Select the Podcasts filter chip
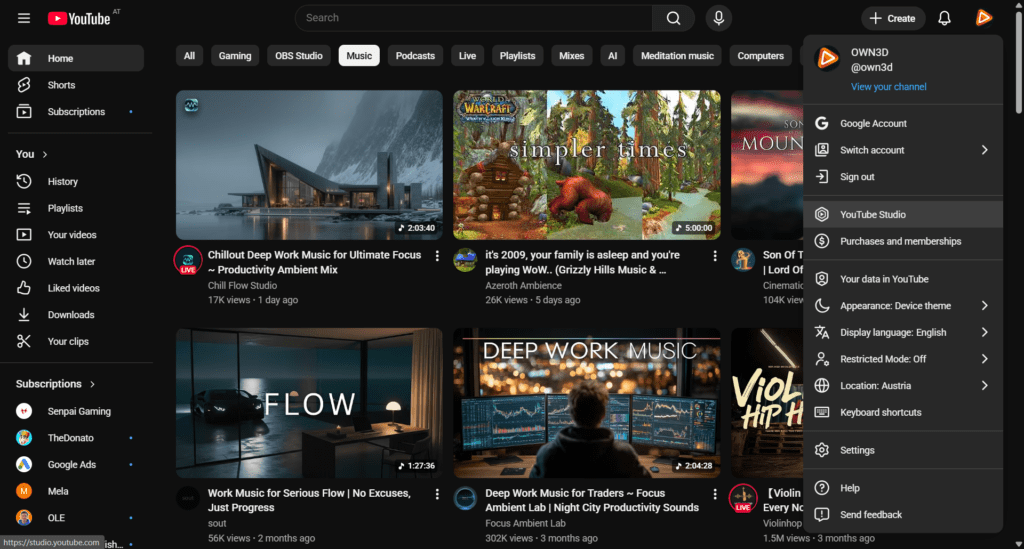The width and height of the screenshot is (1024, 549). tap(415, 56)
